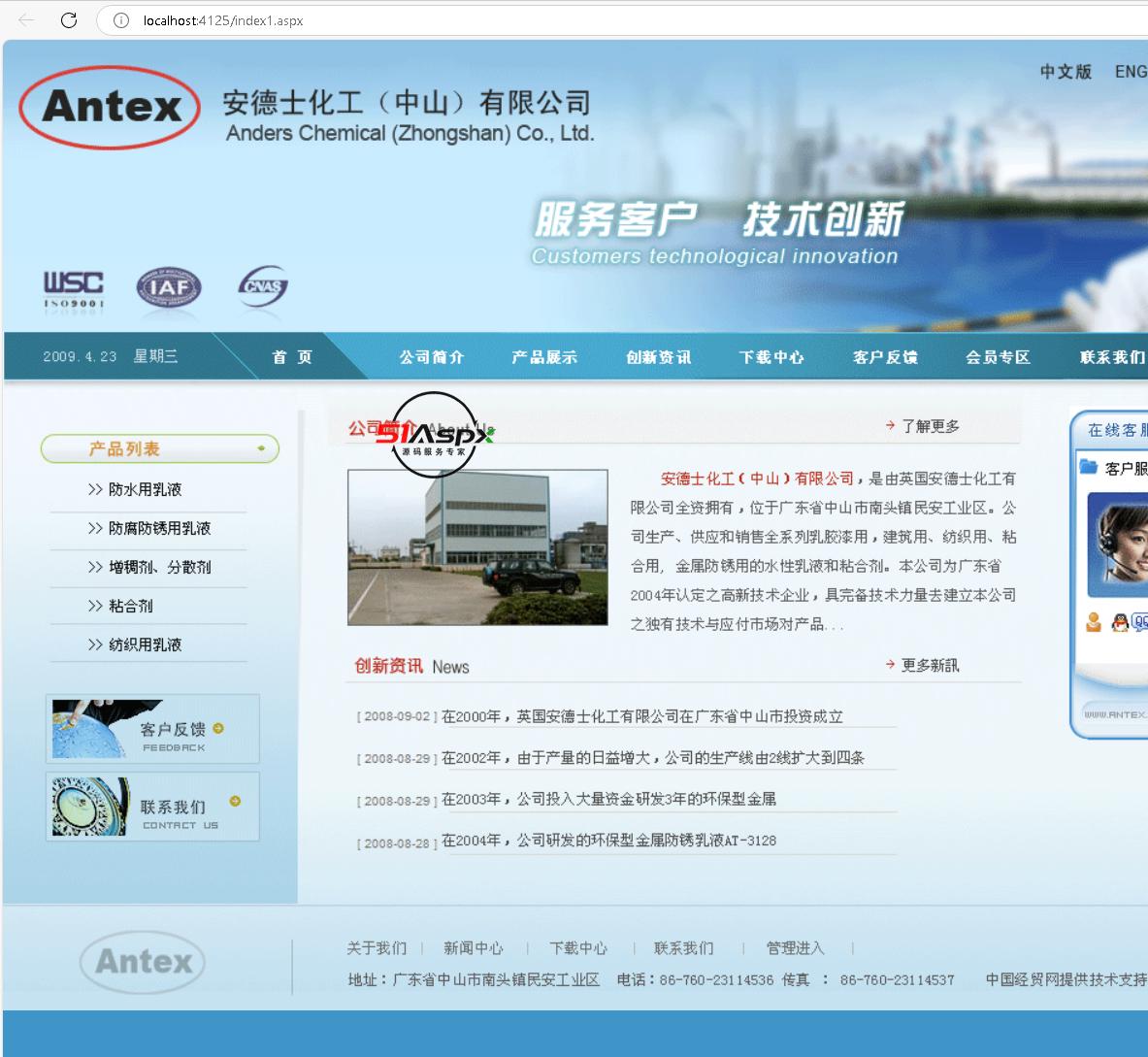Click 新闻中心 in the footer

click(474, 948)
